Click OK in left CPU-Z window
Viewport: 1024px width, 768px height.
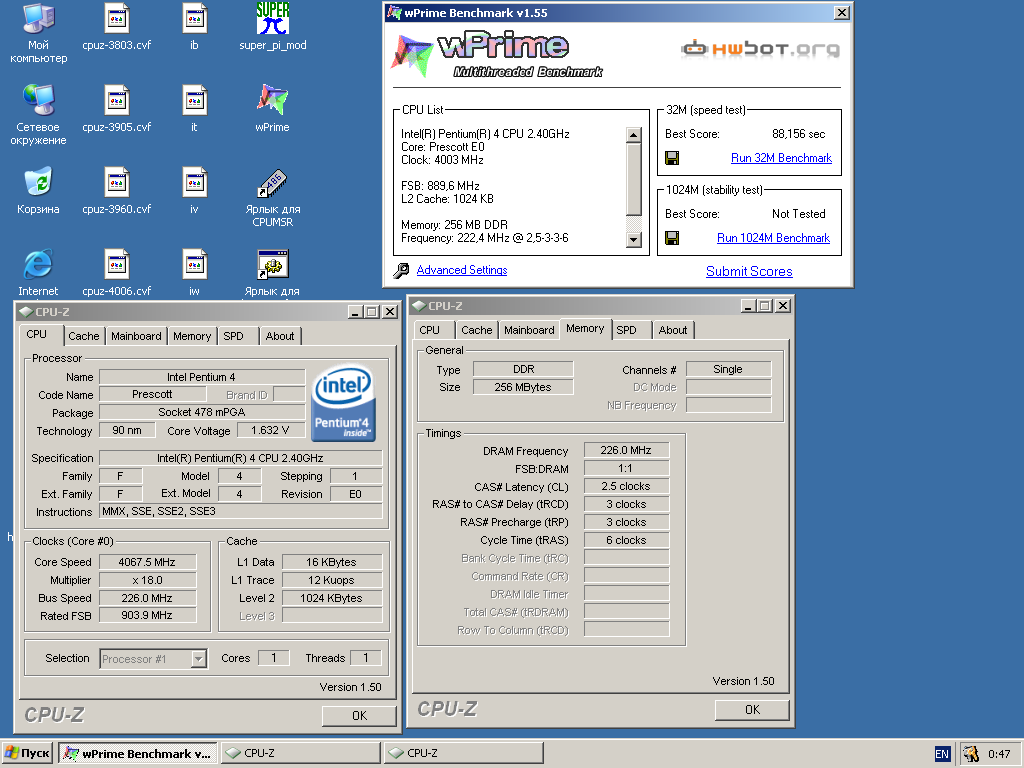tap(359, 716)
